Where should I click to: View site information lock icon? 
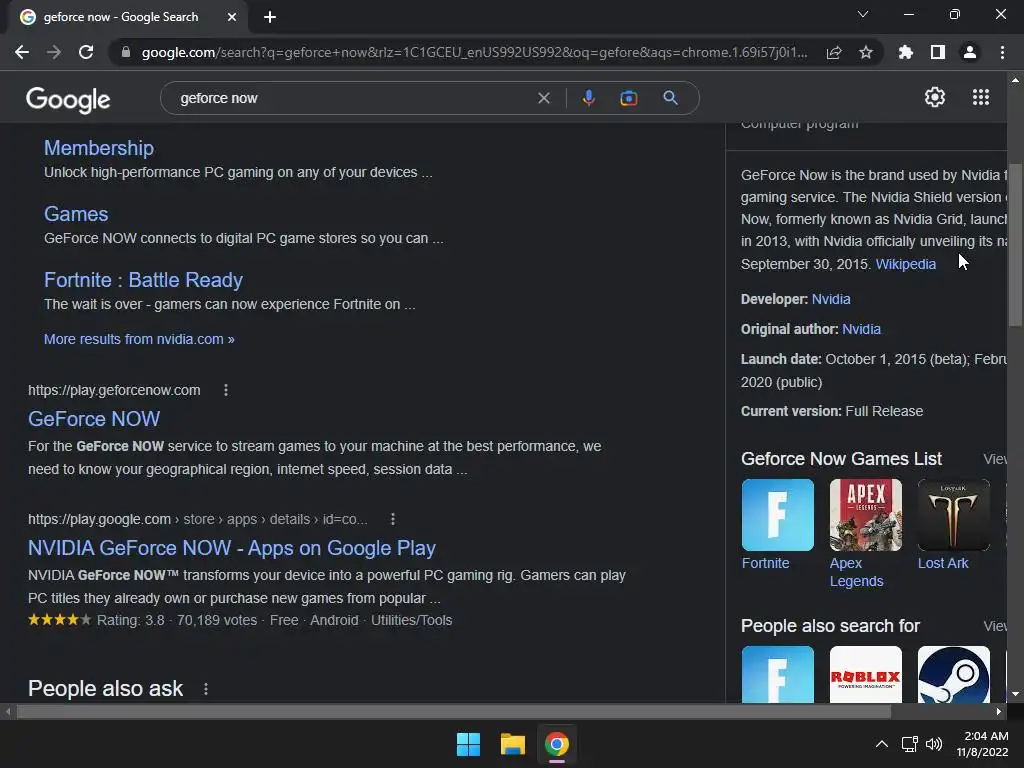(126, 52)
